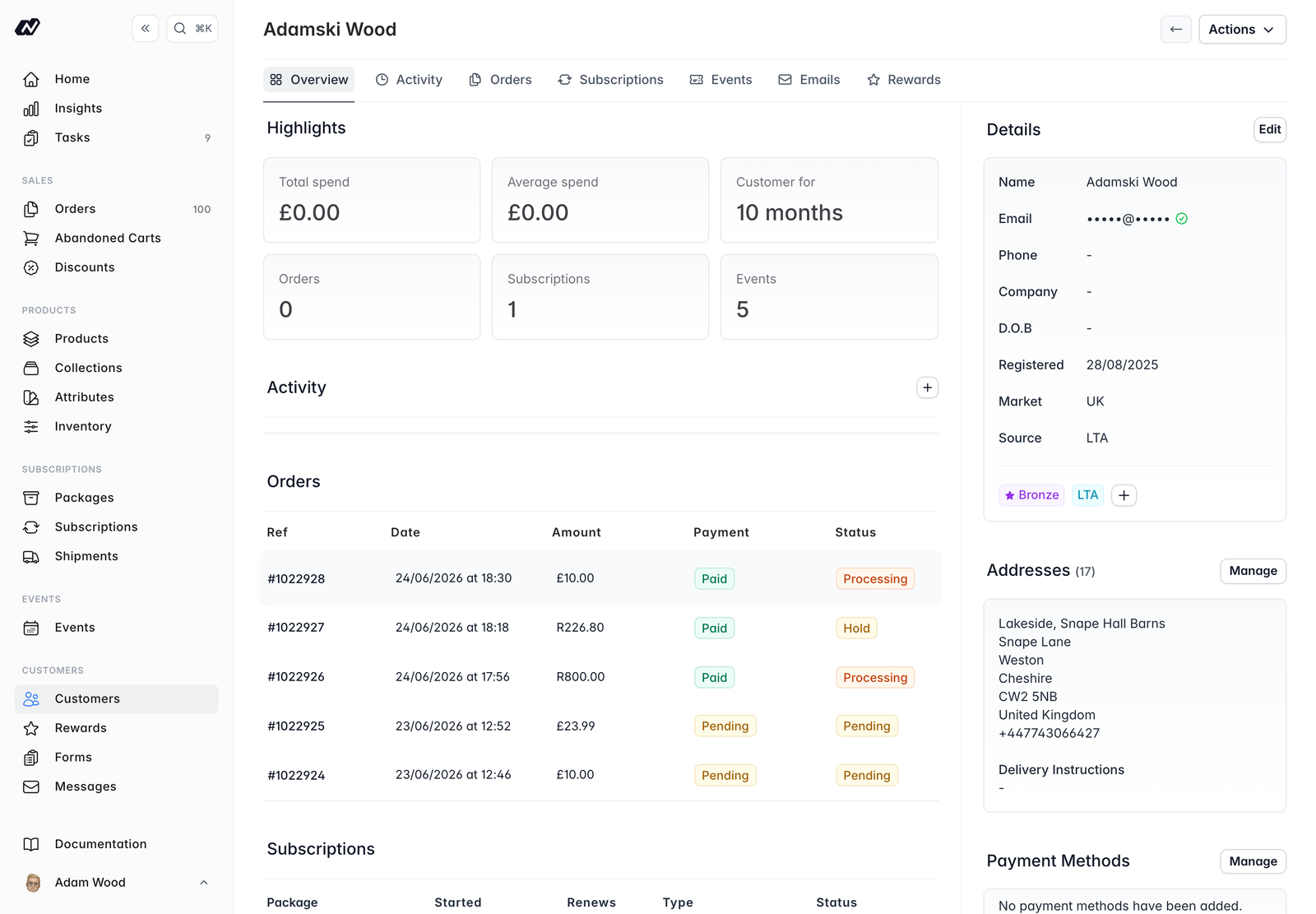Click the Inventory sliders icon
1316x914 pixels.
(x=31, y=426)
